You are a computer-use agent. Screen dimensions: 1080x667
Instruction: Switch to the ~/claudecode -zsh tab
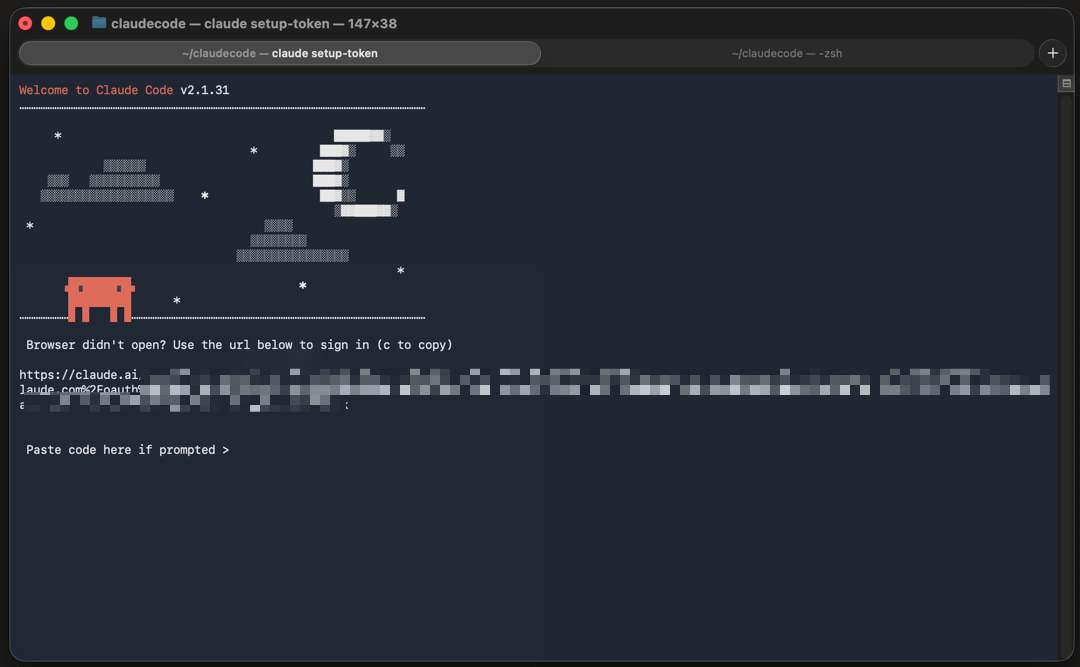(x=787, y=53)
